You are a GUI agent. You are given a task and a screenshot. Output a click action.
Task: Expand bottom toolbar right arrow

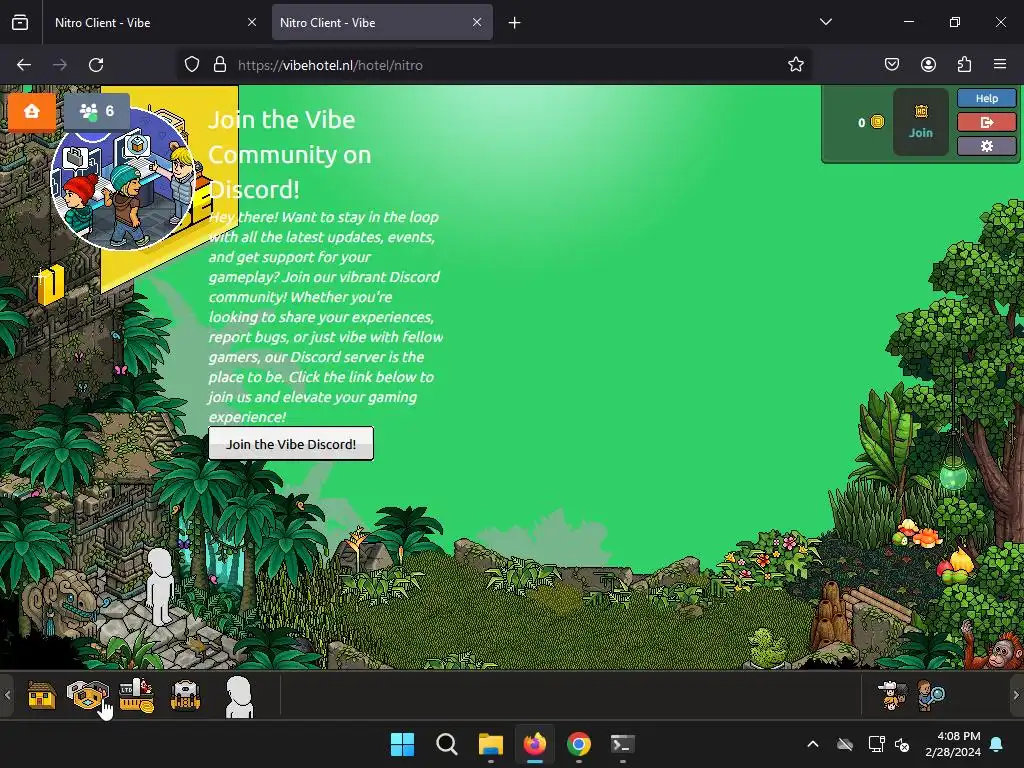point(1016,696)
